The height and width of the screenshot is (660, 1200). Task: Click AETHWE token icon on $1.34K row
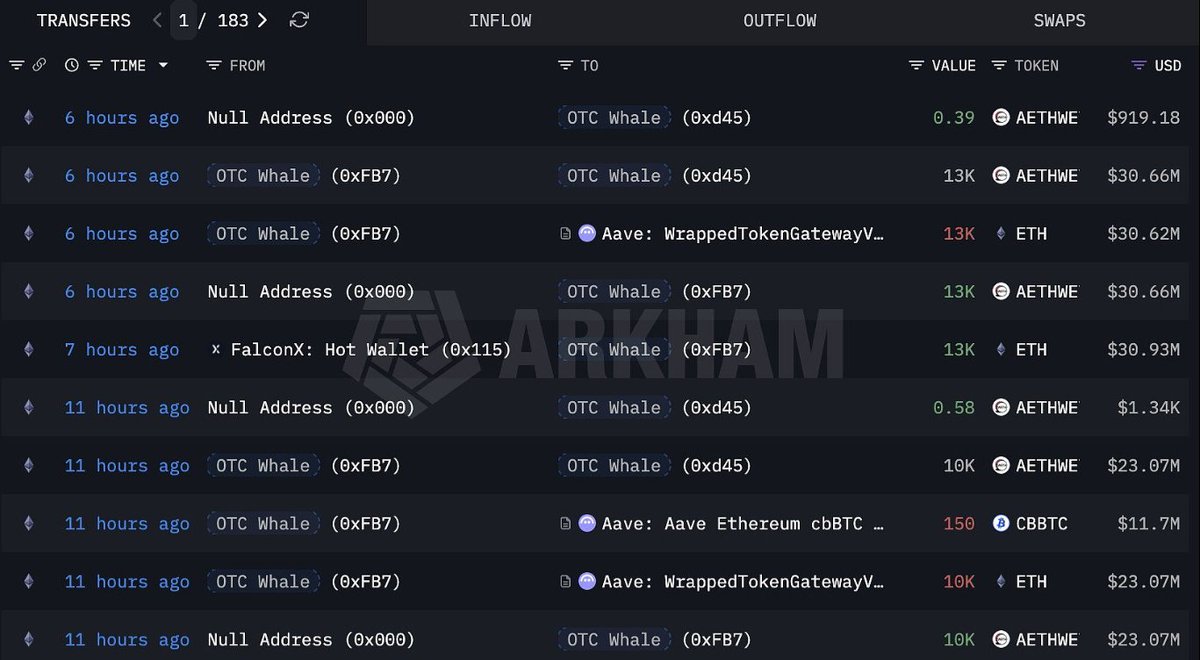(1000, 407)
